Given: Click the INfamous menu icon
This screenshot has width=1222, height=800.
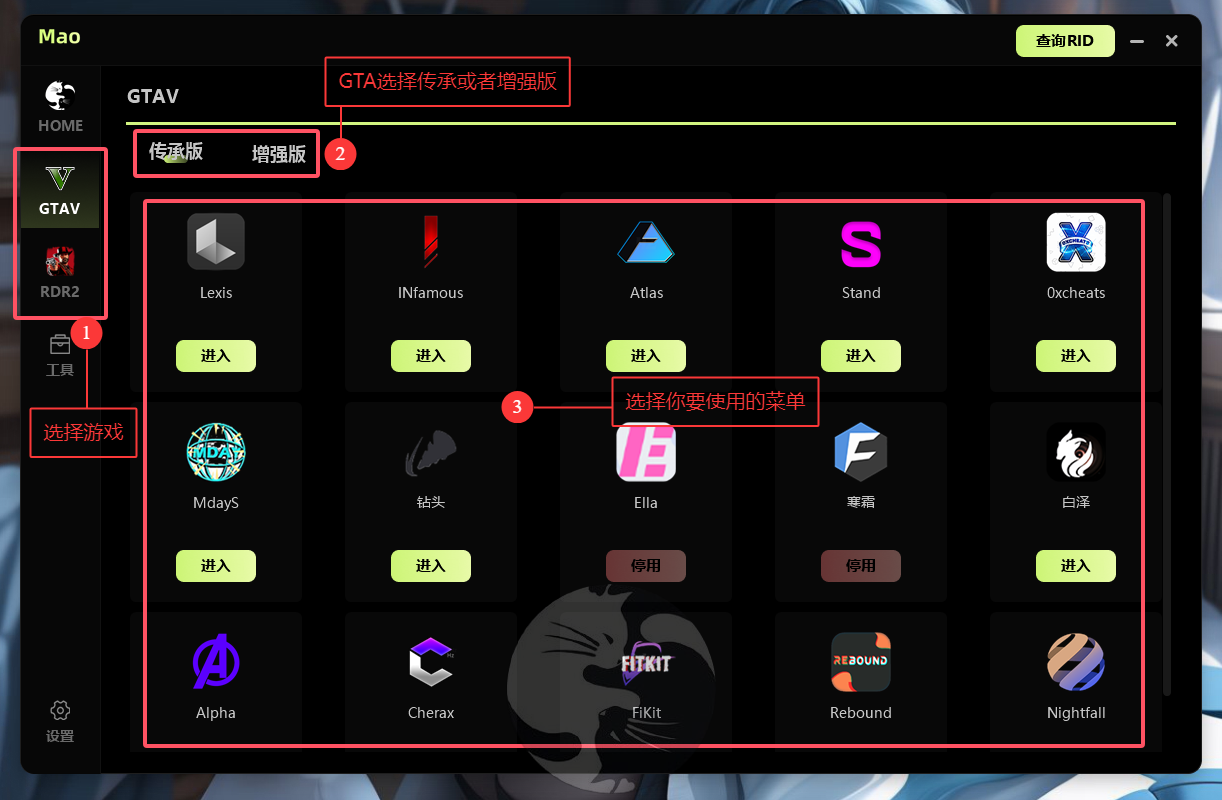Looking at the screenshot, I should click(431, 241).
